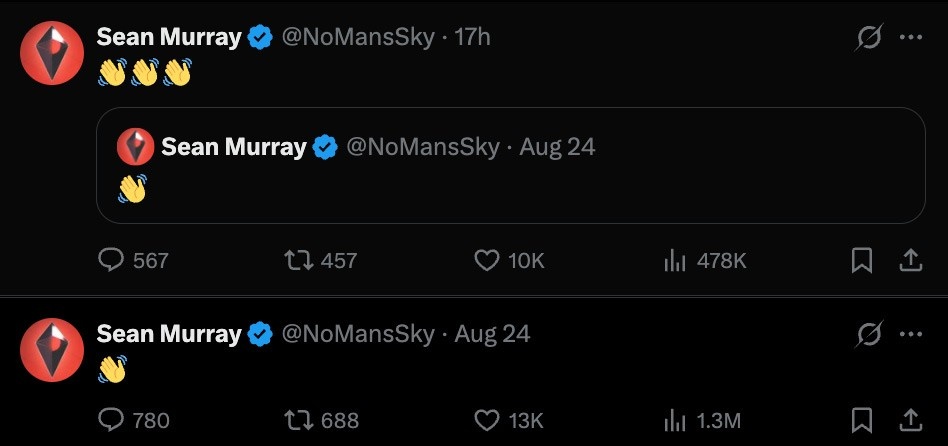Viewport: 948px width, 446px height.
Task: Bookmark the 17h tweet
Action: (861, 261)
